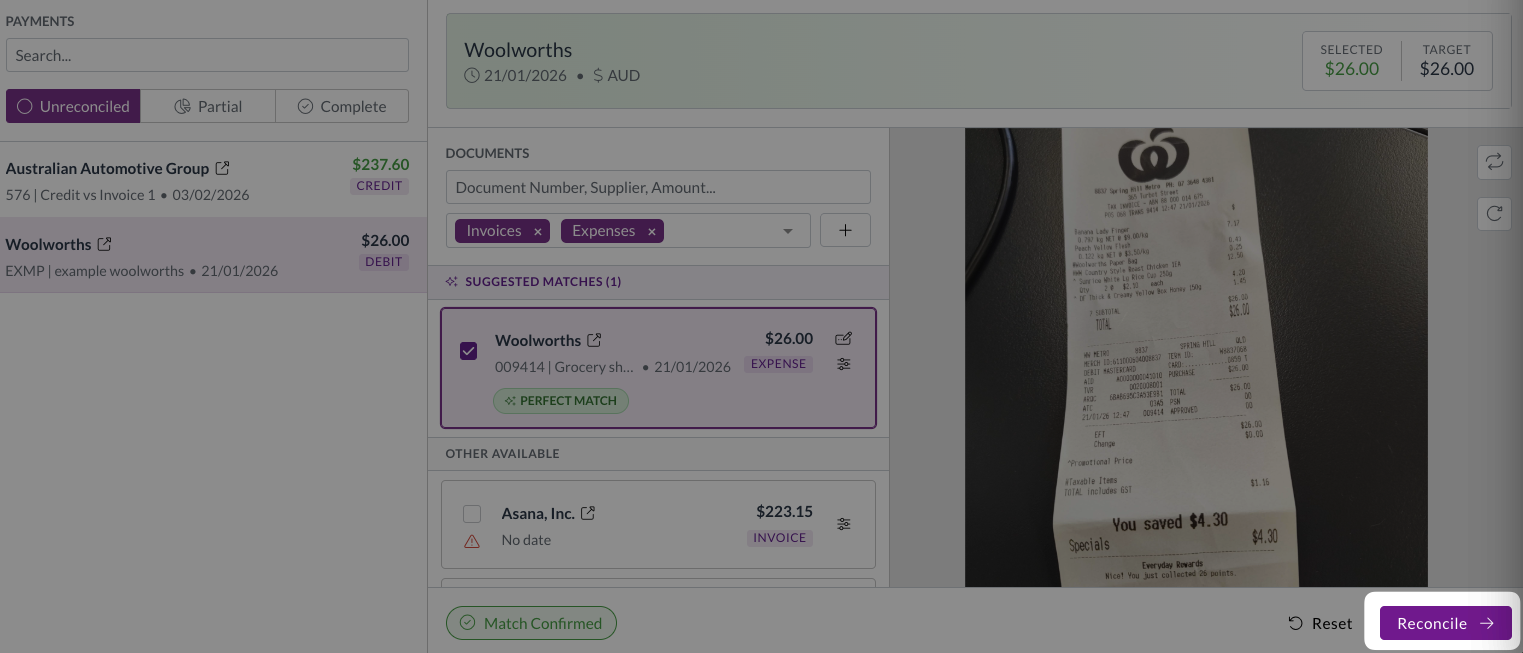
Task: Check the Asana, Inc. invoice checkbox
Action: (x=472, y=514)
